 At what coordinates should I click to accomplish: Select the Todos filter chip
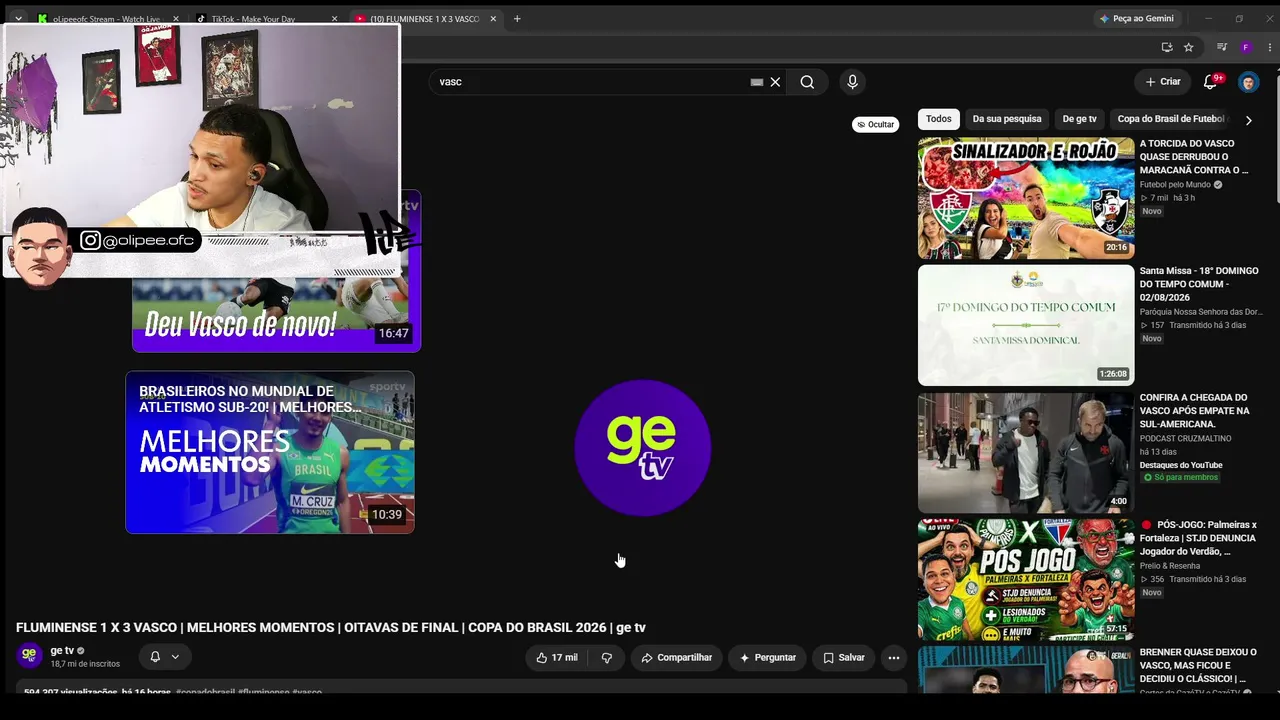point(939,119)
